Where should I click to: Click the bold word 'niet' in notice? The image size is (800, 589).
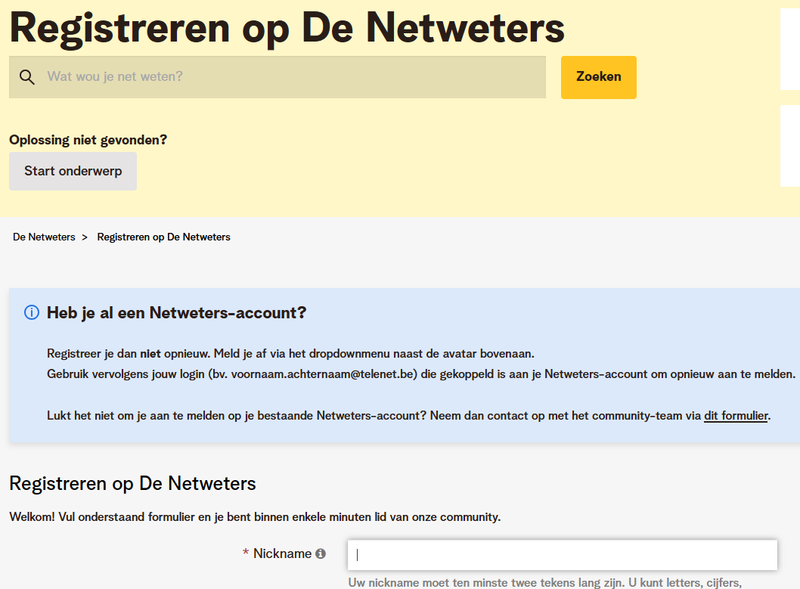coord(150,353)
